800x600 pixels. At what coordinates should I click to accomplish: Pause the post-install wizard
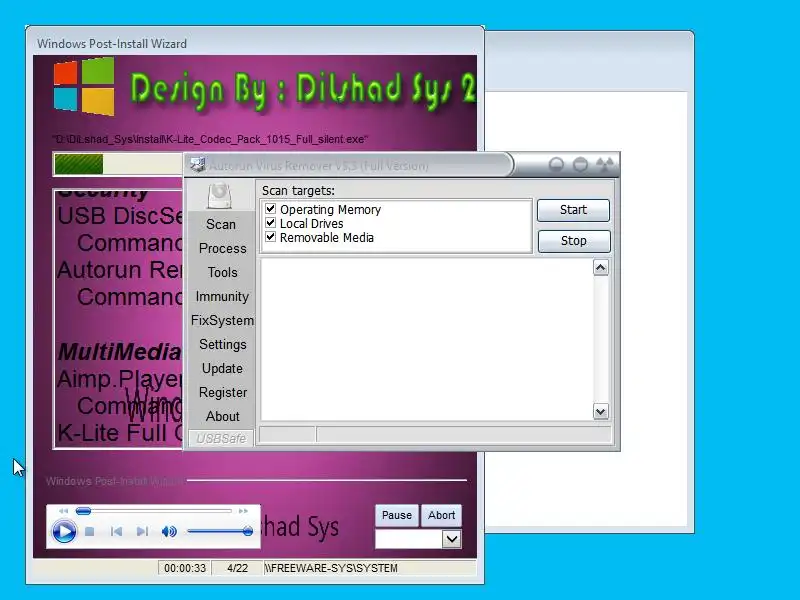click(x=397, y=515)
